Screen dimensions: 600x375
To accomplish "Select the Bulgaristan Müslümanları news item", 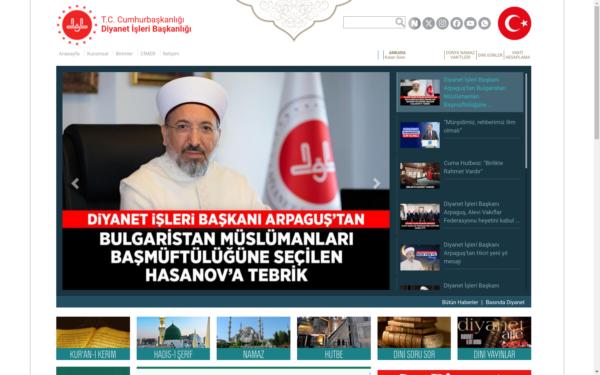I will point(460,92).
